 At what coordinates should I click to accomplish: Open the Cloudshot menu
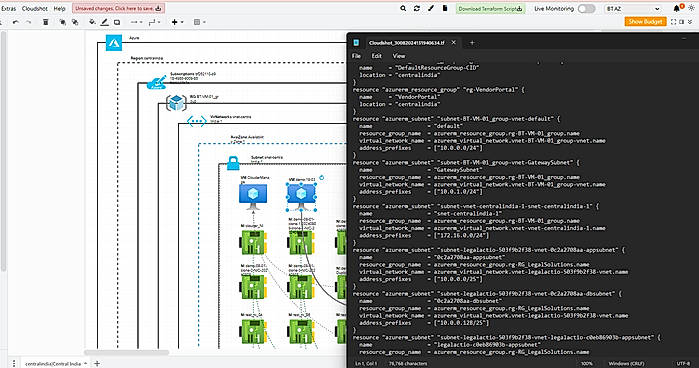35,8
